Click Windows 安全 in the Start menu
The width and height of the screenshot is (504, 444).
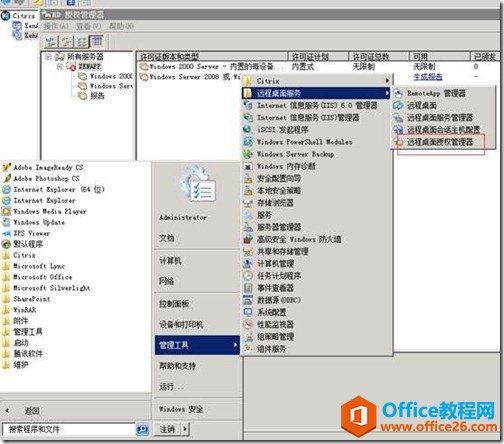tap(181, 409)
